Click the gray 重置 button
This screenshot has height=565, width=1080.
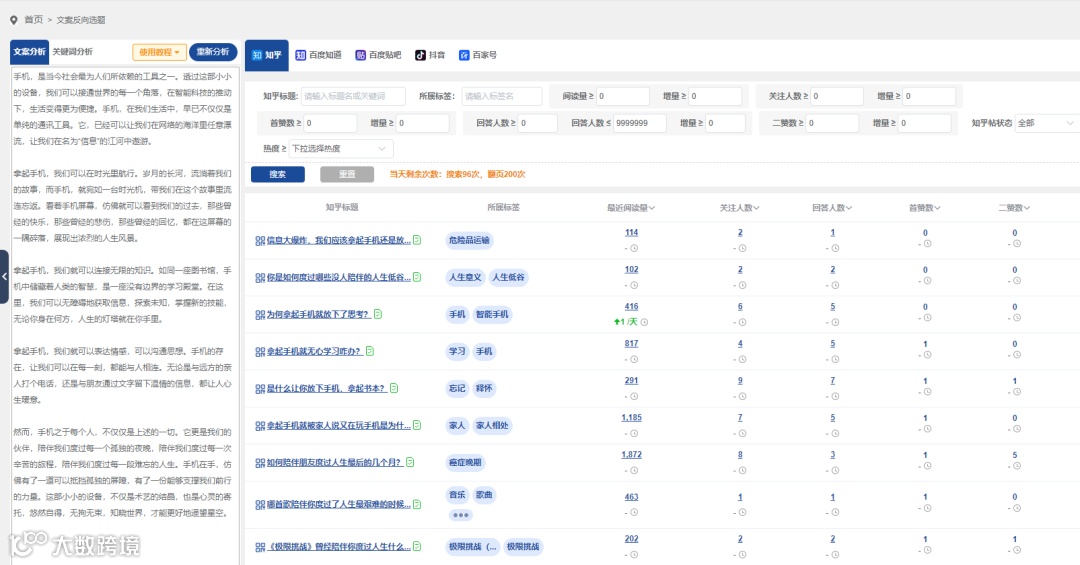pos(347,174)
